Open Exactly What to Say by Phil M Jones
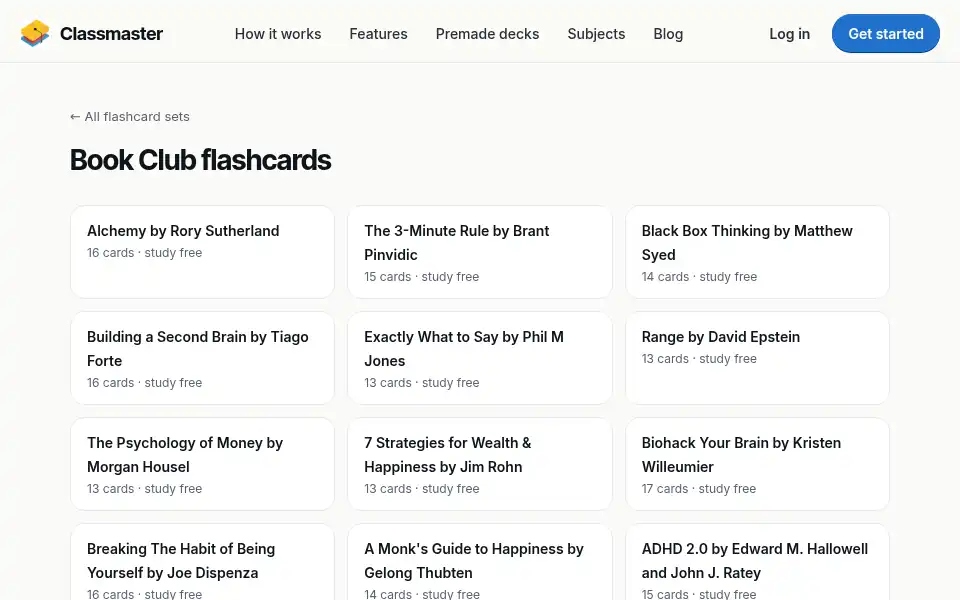 [x=480, y=358]
